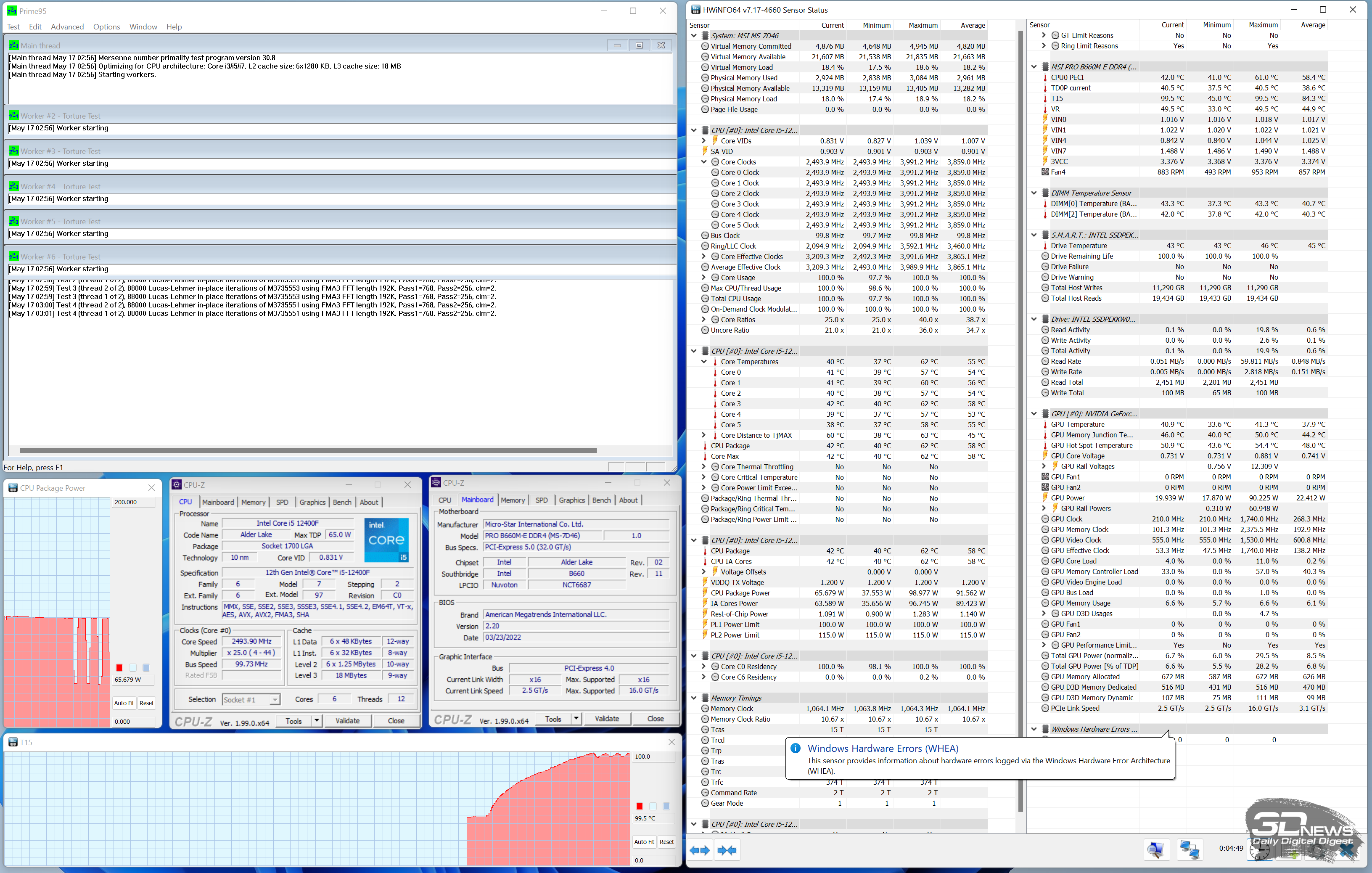
Task: Click red color swatch in T15 graph window
Action: click(x=639, y=806)
